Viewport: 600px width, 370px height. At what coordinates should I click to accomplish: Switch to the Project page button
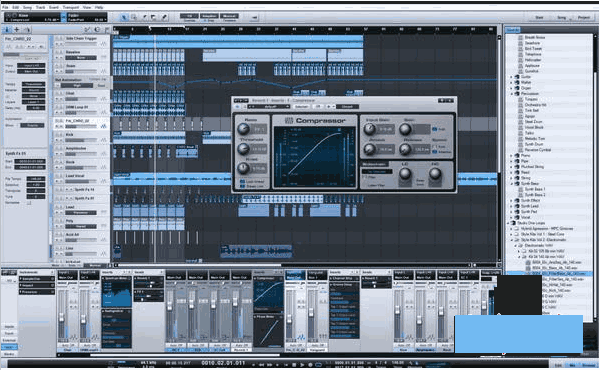coord(584,17)
